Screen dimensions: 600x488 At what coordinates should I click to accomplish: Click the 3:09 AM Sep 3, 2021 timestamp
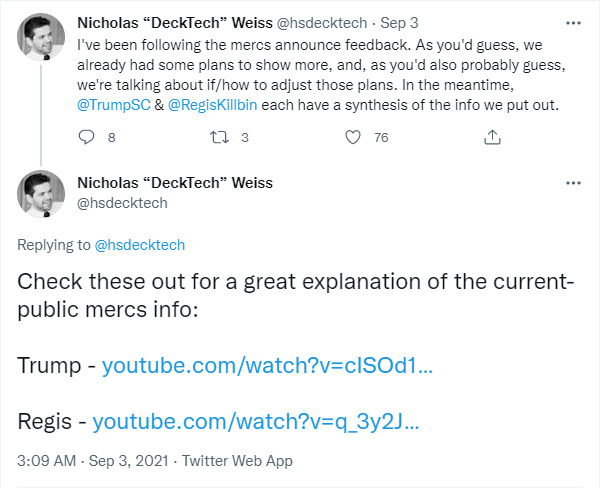click(89, 461)
